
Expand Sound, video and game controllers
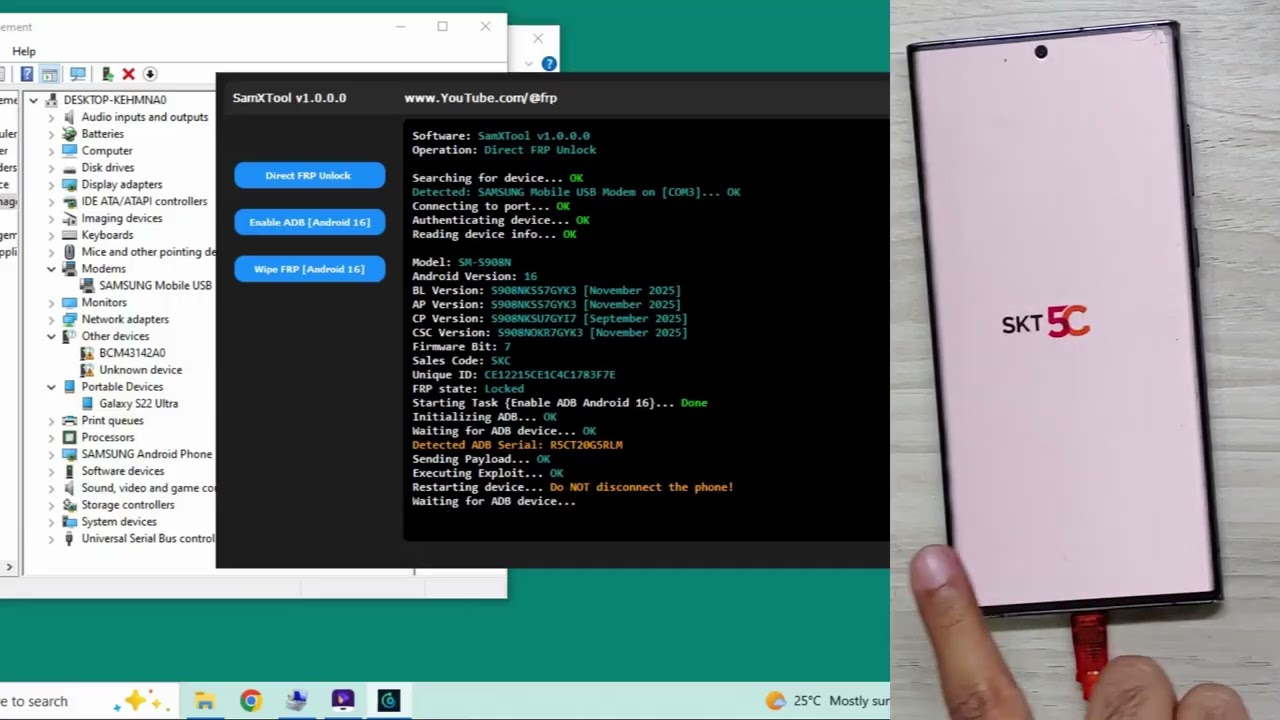coord(51,488)
